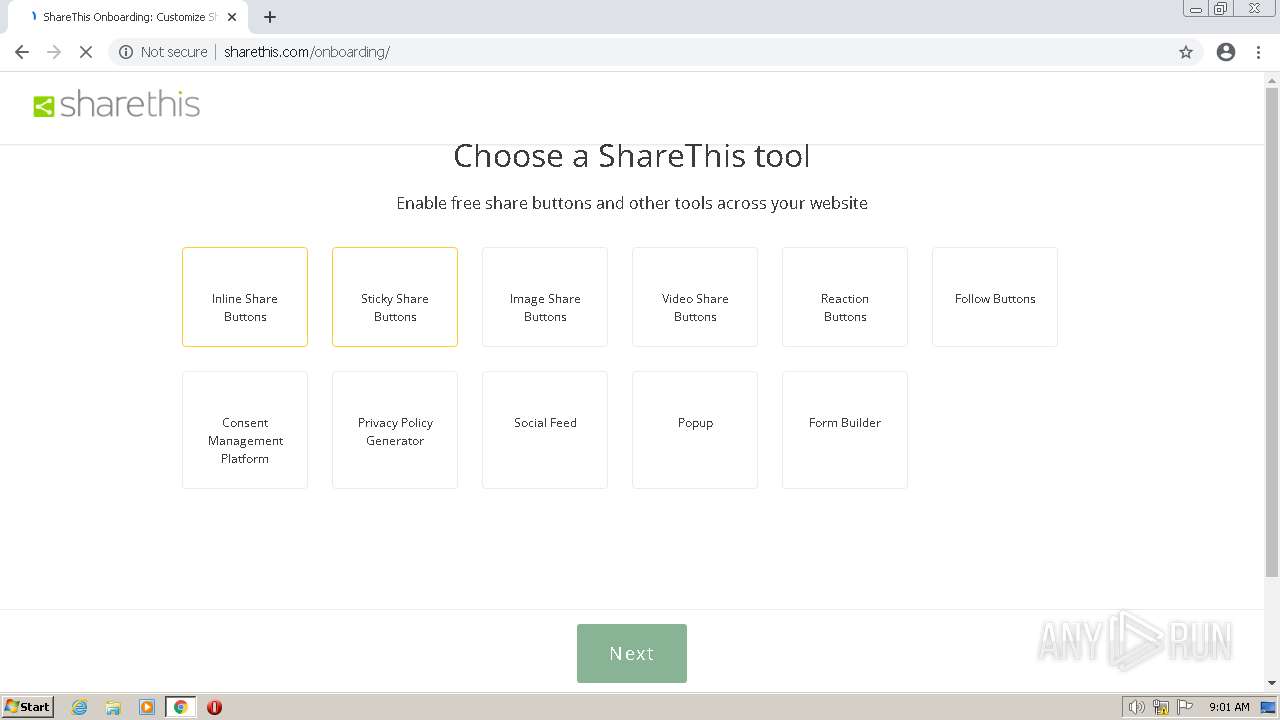Viewport: 1280px width, 720px height.
Task: Select the Popup tool card
Action: click(x=695, y=430)
